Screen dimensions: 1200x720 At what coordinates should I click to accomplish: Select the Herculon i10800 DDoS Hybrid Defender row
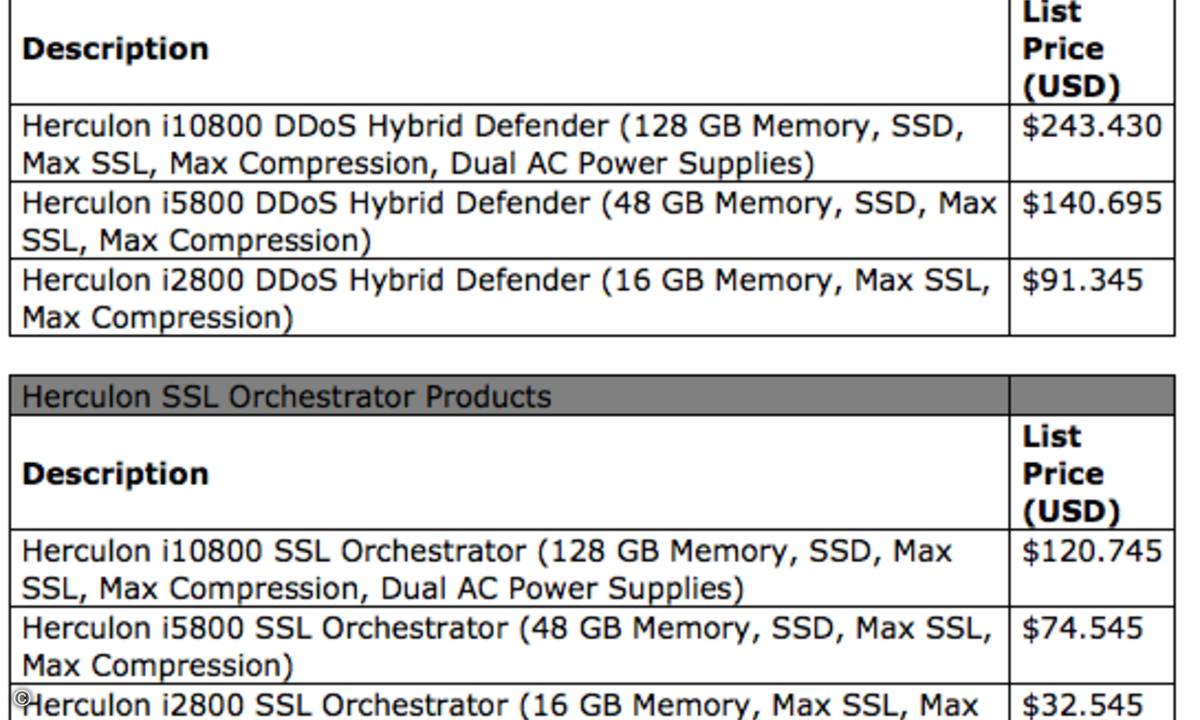(592, 143)
